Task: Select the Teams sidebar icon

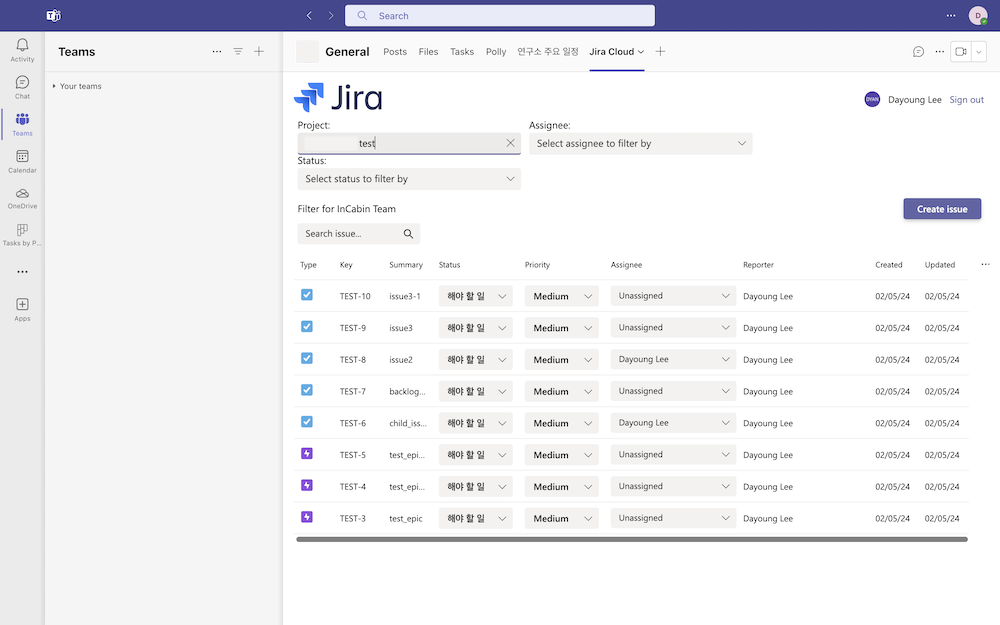Action: point(22,124)
